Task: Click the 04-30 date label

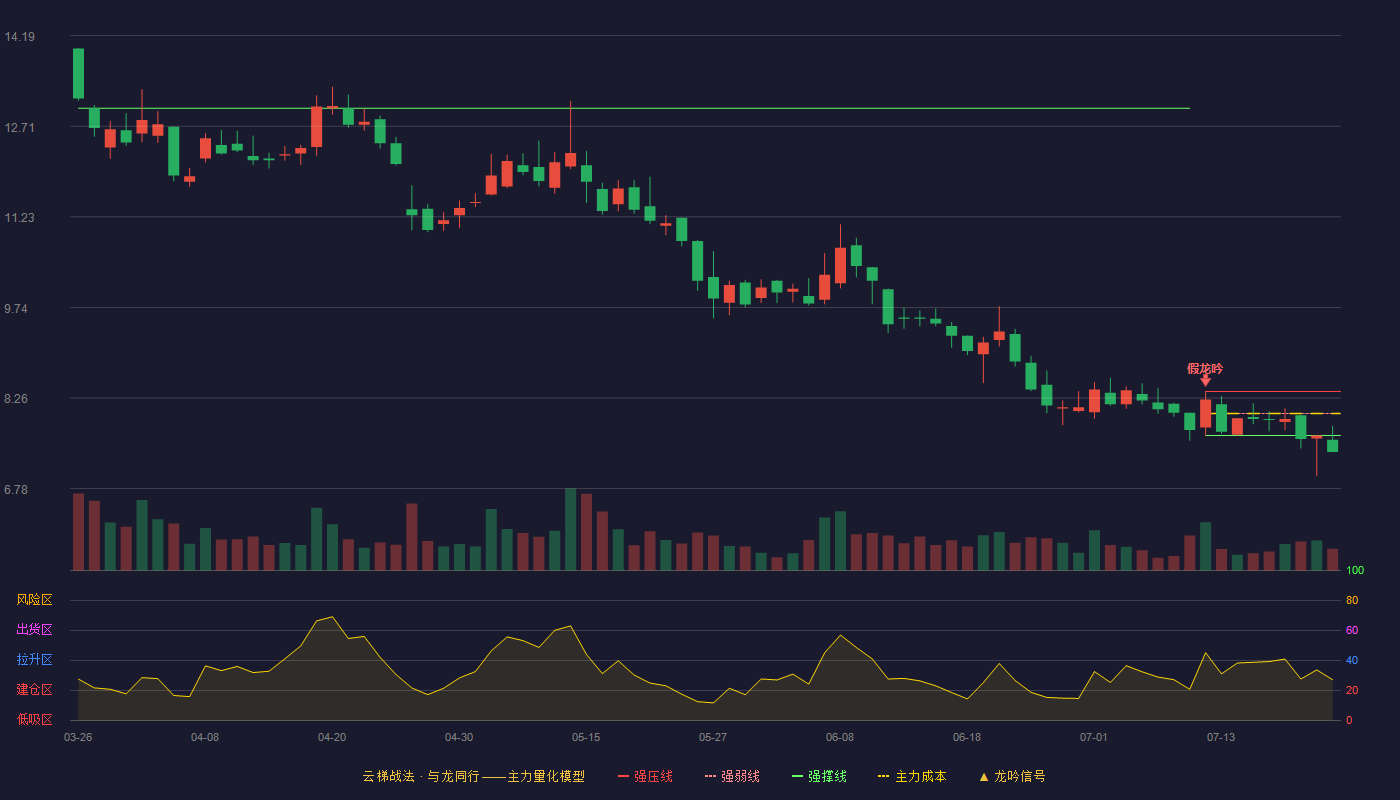Action: coord(459,737)
